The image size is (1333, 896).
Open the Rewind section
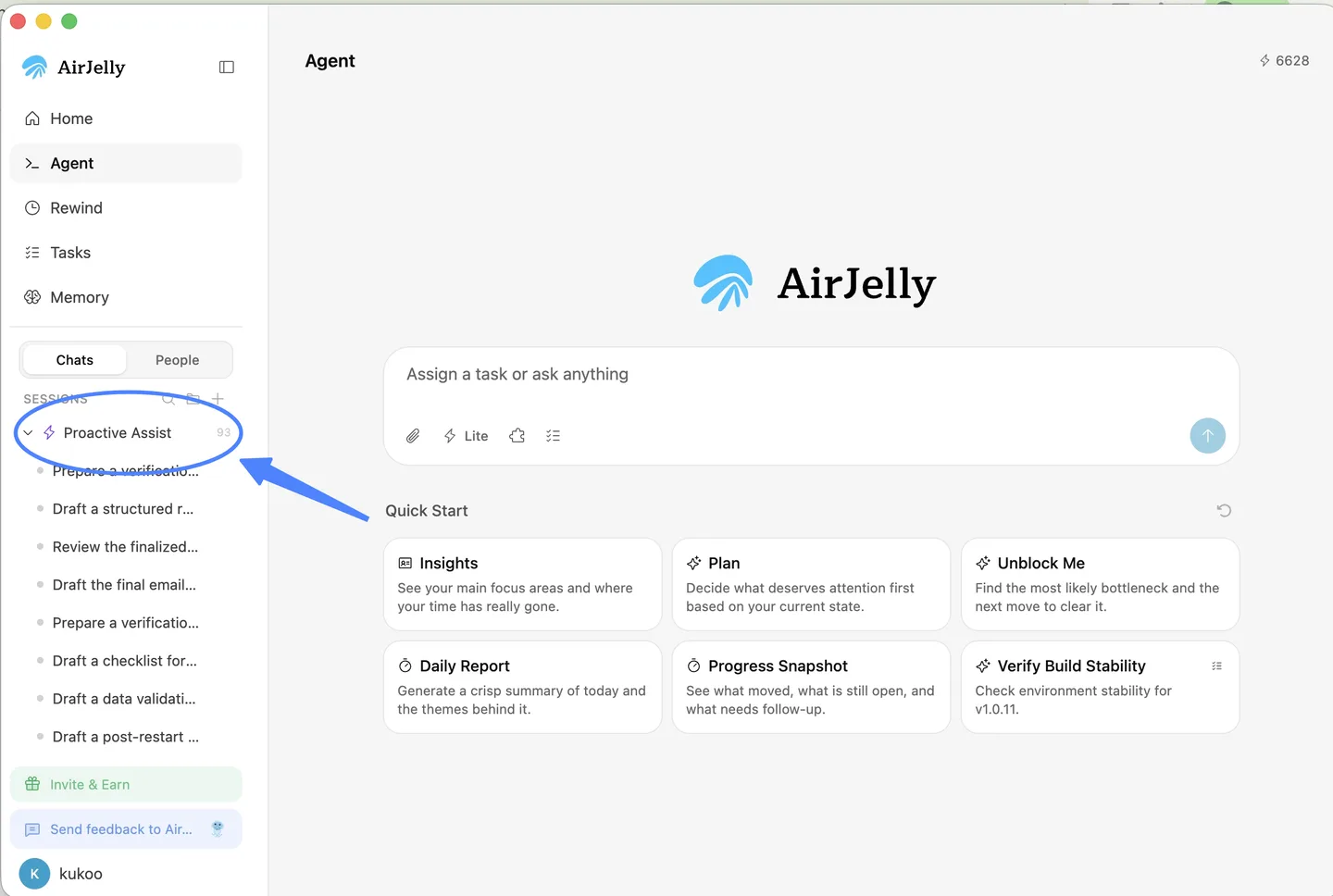coord(126,208)
